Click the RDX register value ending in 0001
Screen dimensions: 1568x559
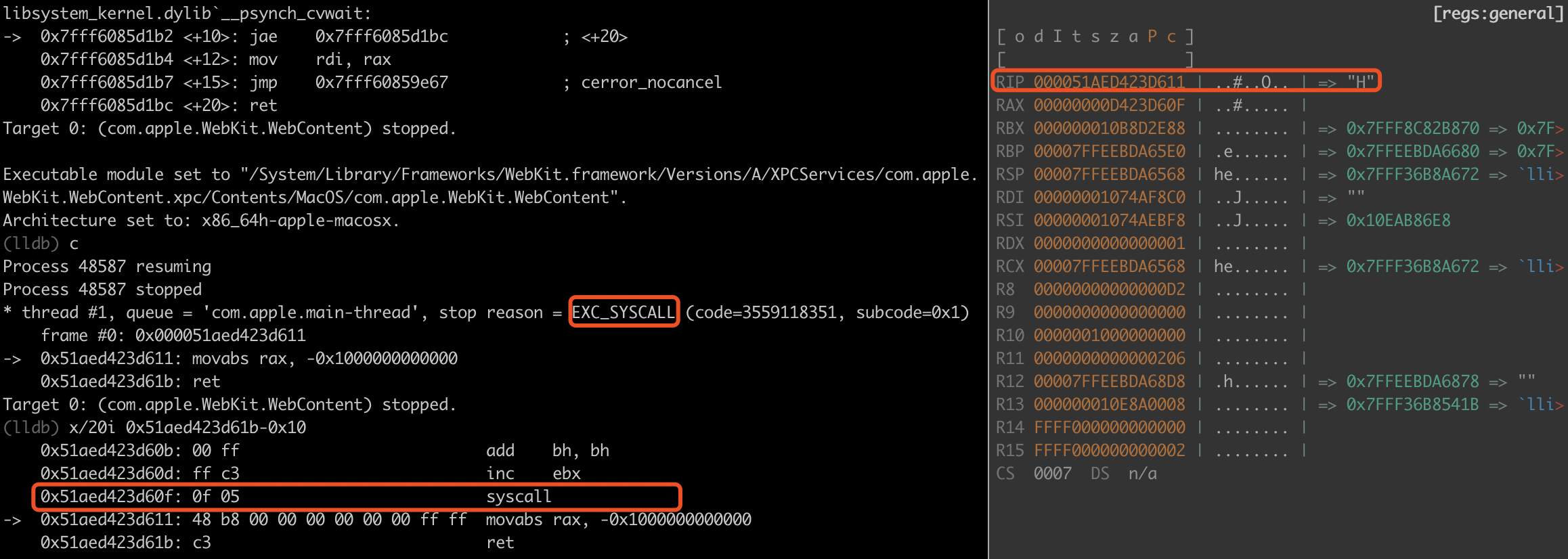pos(1109,244)
